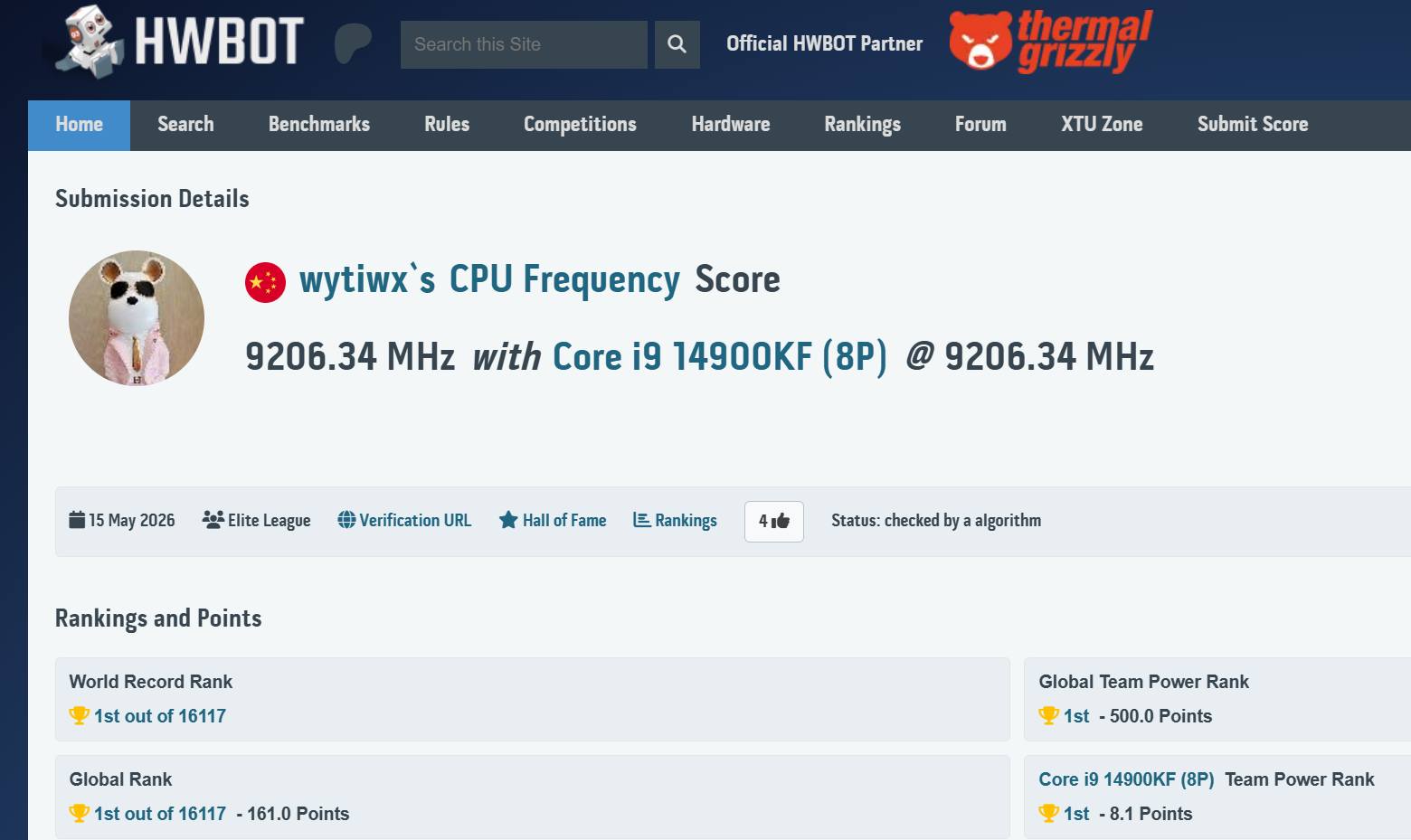1411x840 pixels.
Task: Click the China flag icon
Action: click(x=265, y=282)
